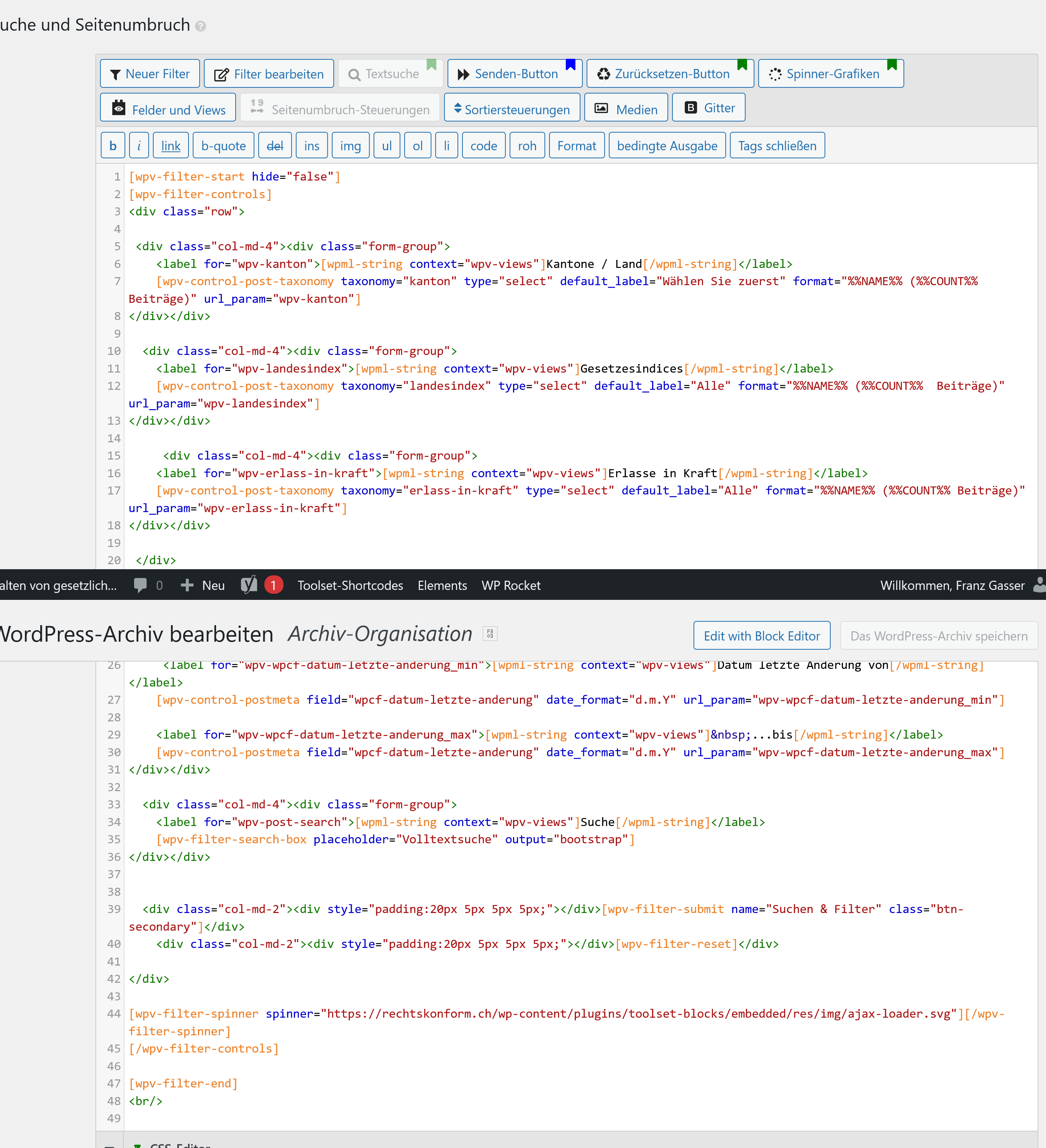This screenshot has height=1148, width=1046.
Task: Open the red notification badge 1
Action: 273,585
